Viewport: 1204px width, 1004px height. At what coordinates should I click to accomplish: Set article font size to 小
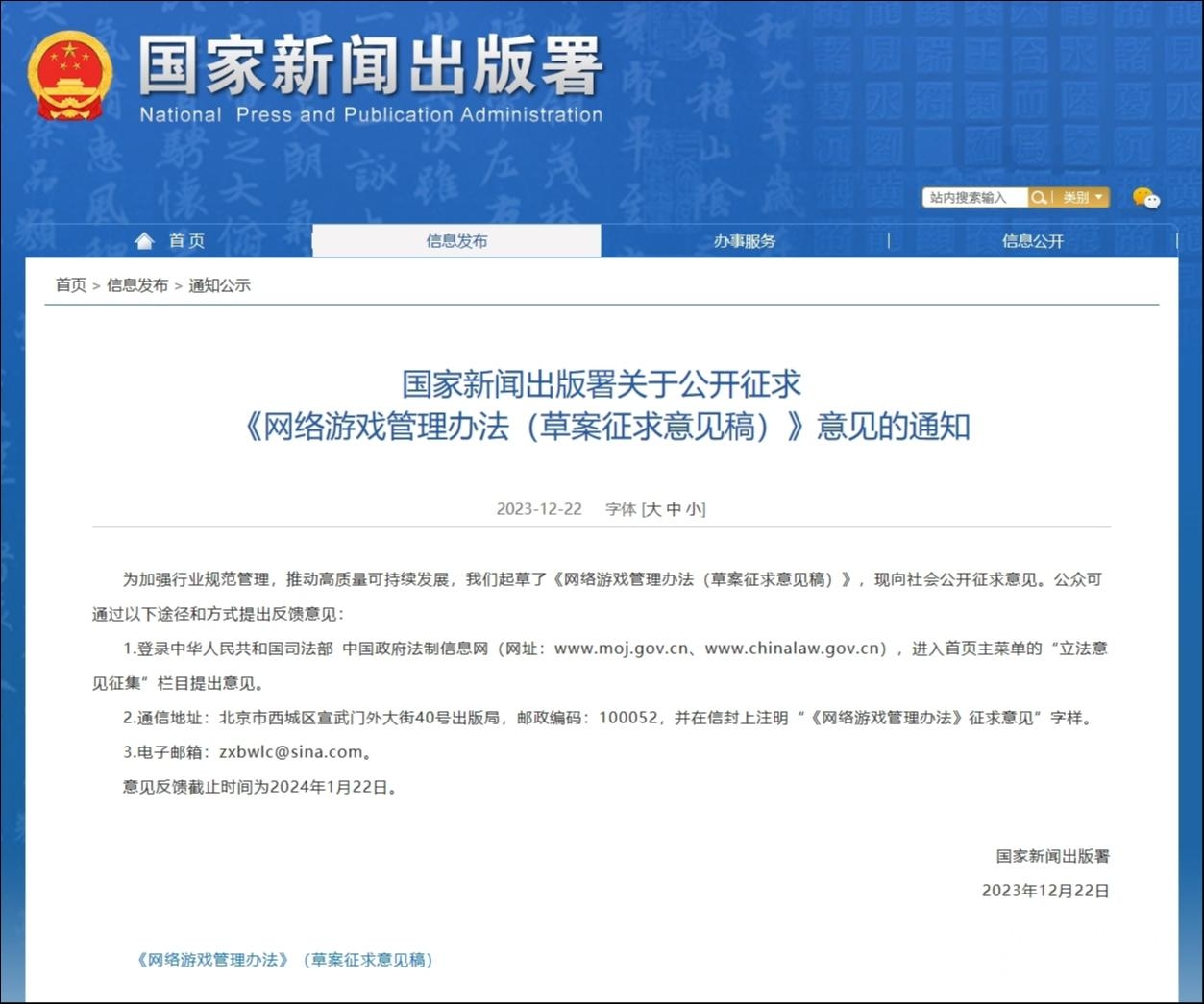(x=694, y=508)
